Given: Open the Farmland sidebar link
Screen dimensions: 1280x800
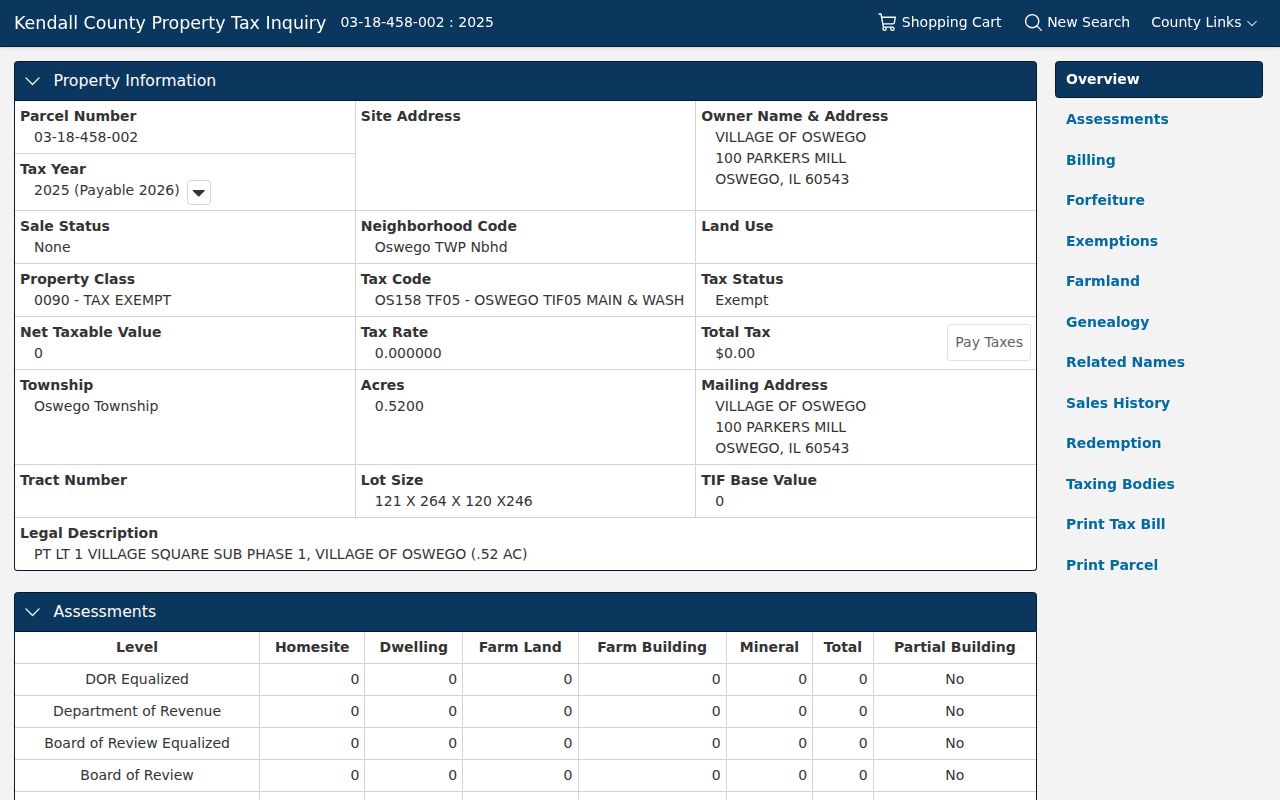Looking at the screenshot, I should (1102, 281).
